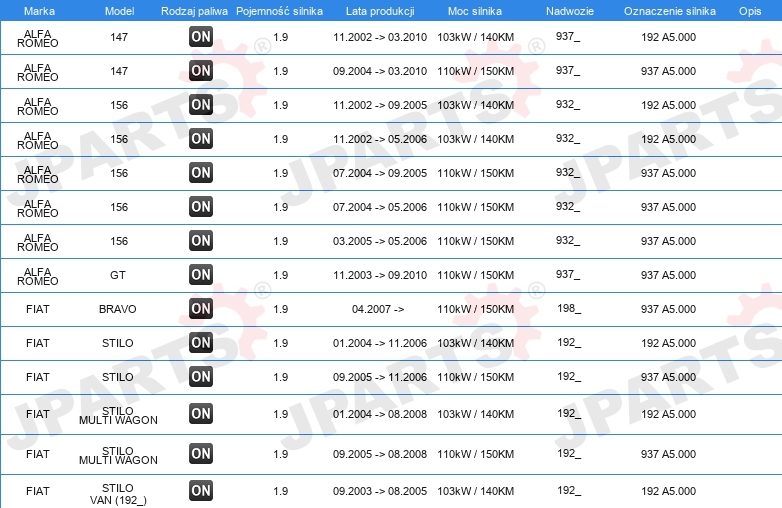Select the date cell 09.2005 -> 11.2006
The image size is (782, 508).
380,377
